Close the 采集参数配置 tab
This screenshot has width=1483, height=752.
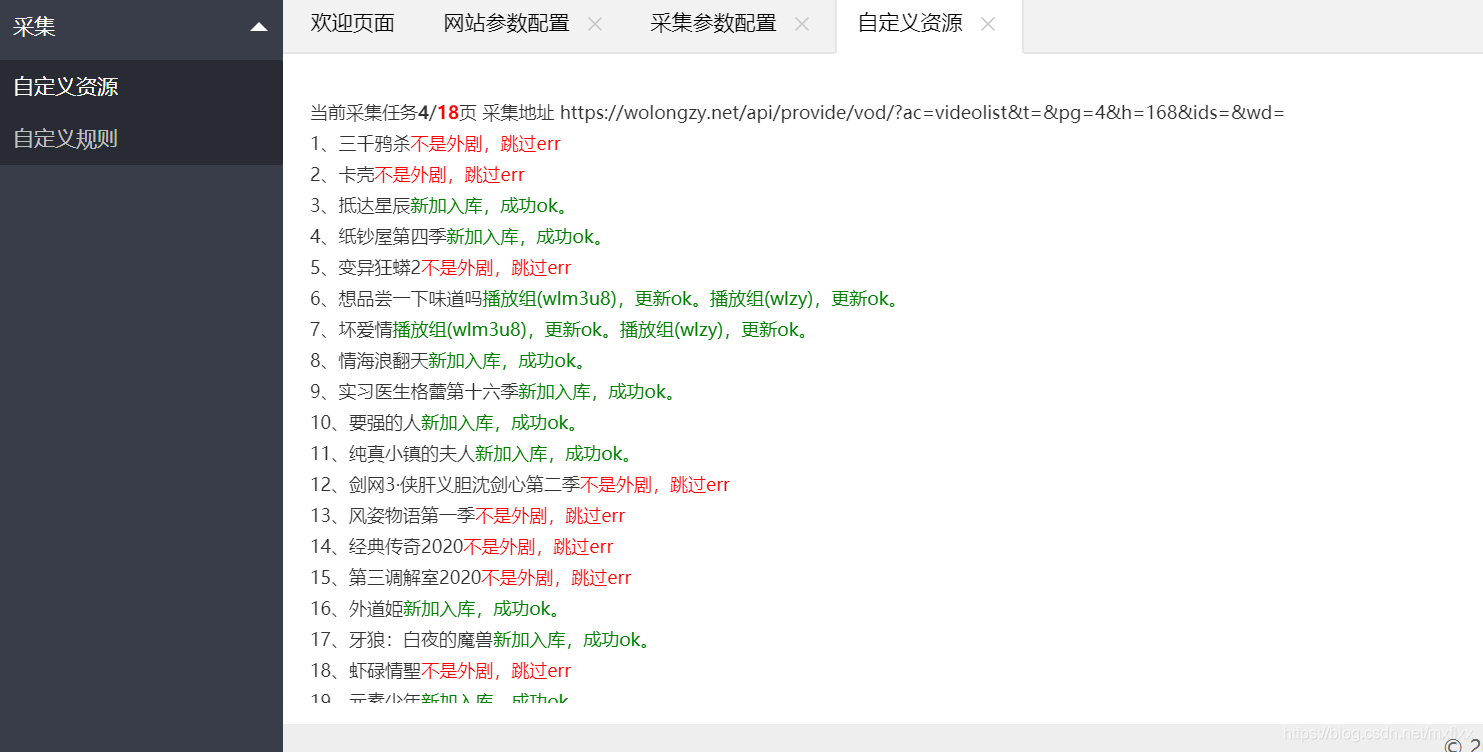(x=802, y=24)
